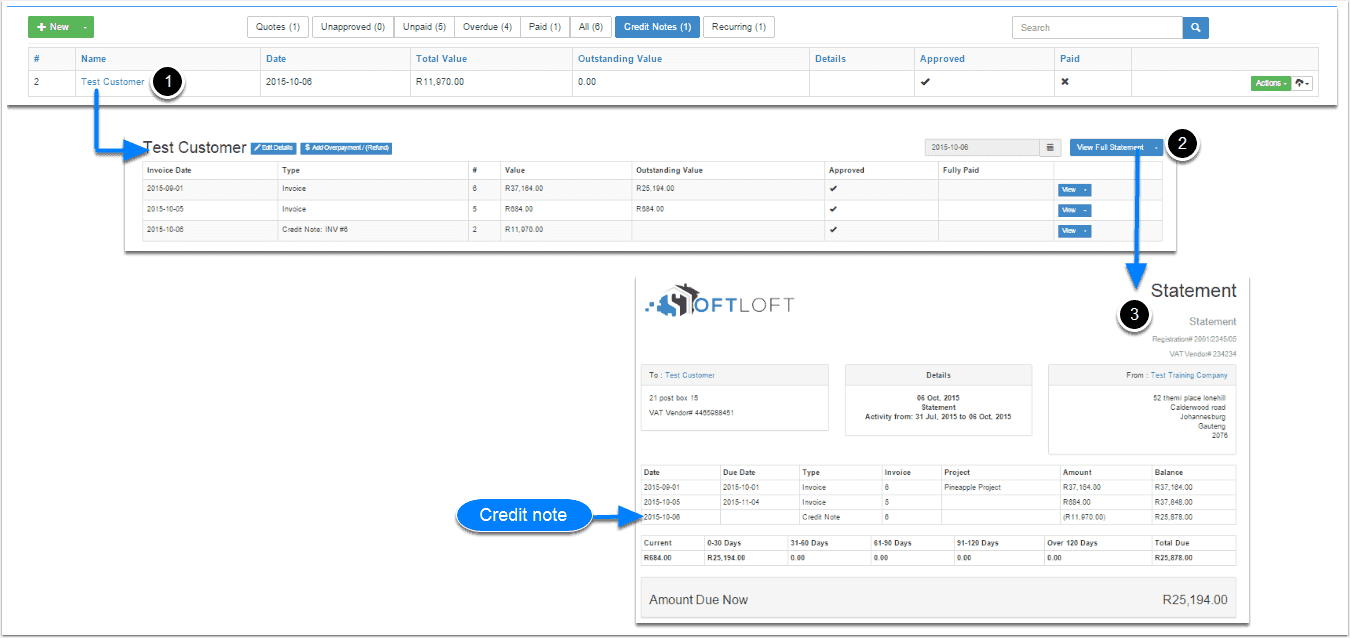This screenshot has width=1350, height=638.
Task: Expand the green Actions dropdown
Action: [1269, 83]
